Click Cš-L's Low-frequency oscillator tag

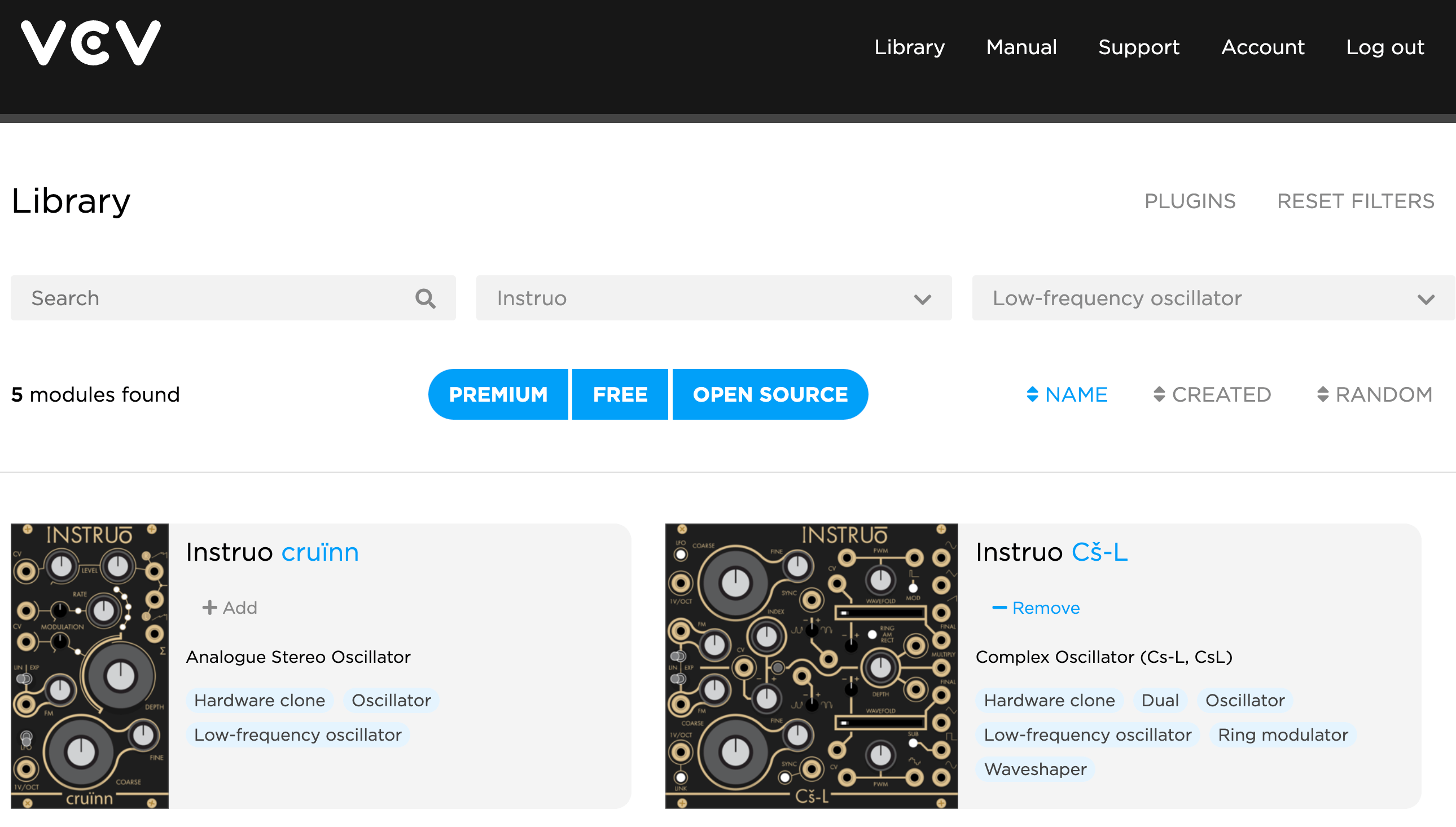pyautogui.click(x=1087, y=735)
